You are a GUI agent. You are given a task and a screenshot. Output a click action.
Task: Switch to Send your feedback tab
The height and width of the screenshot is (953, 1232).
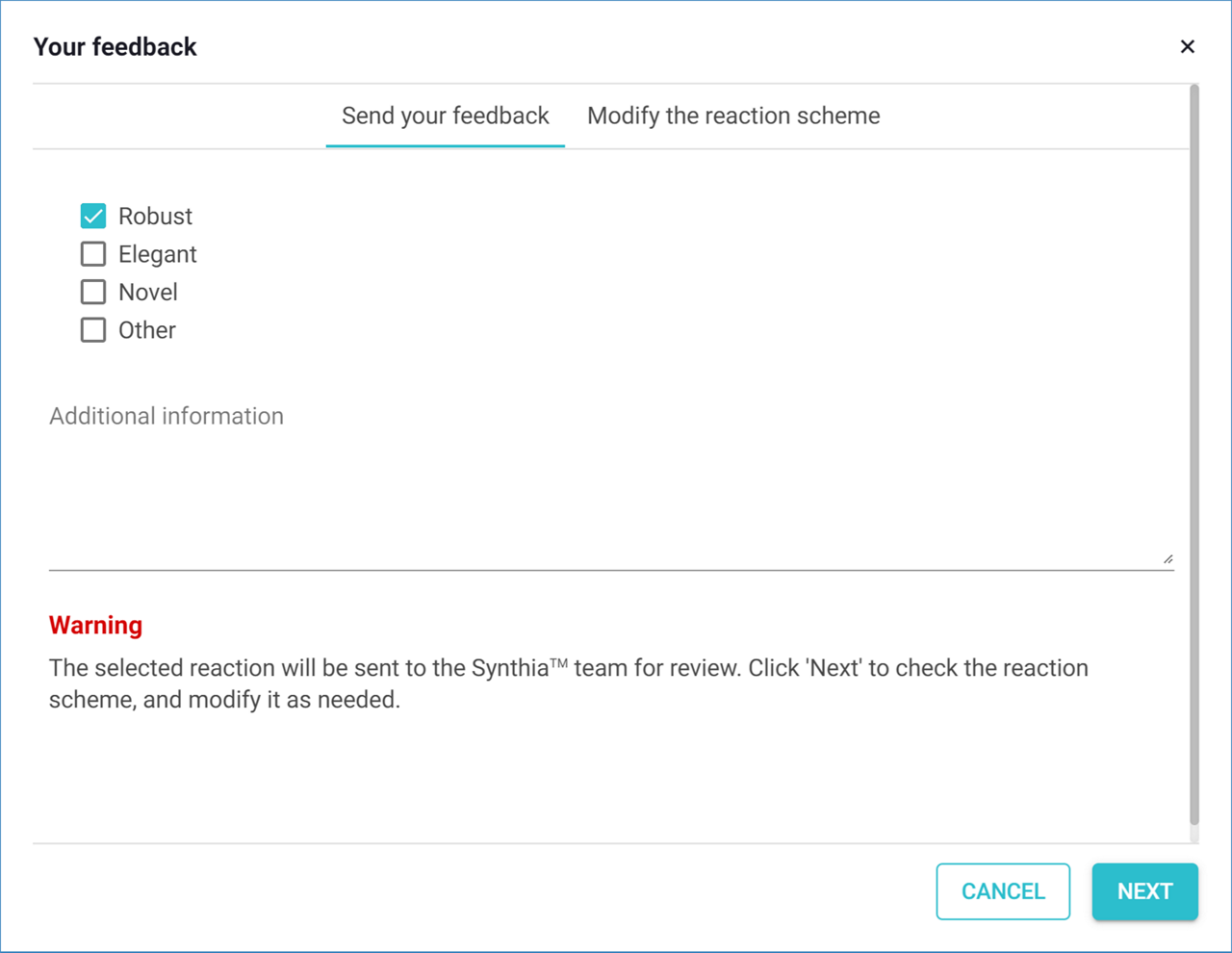445,116
